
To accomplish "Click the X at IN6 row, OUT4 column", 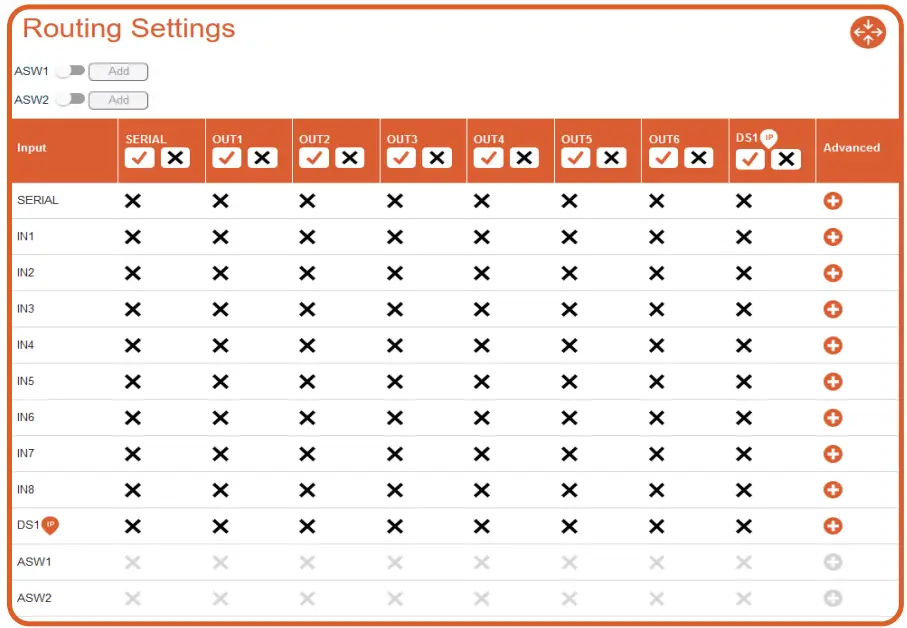I will pos(482,418).
